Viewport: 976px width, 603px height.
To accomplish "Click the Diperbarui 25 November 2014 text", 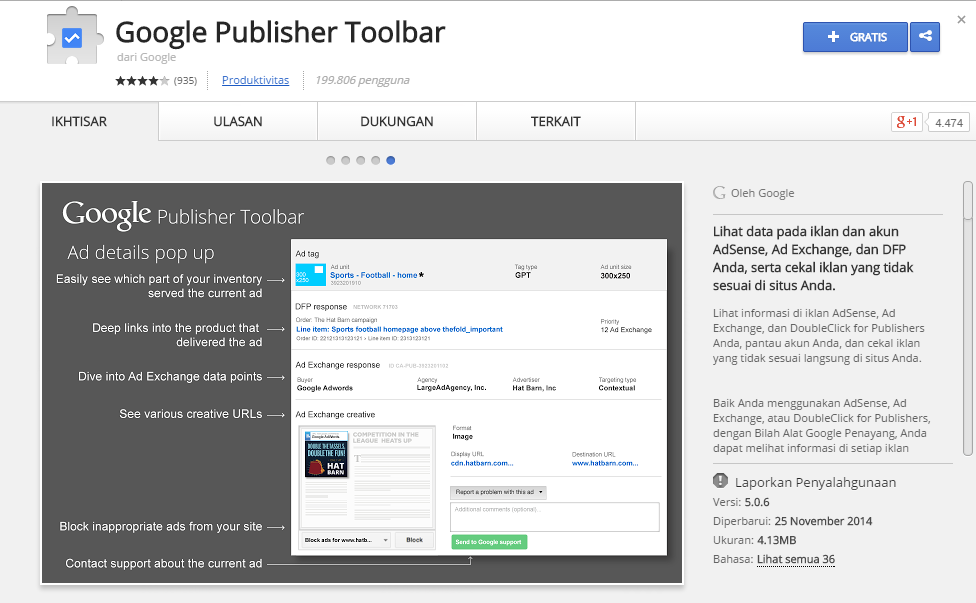I will pyautogui.click(x=792, y=521).
